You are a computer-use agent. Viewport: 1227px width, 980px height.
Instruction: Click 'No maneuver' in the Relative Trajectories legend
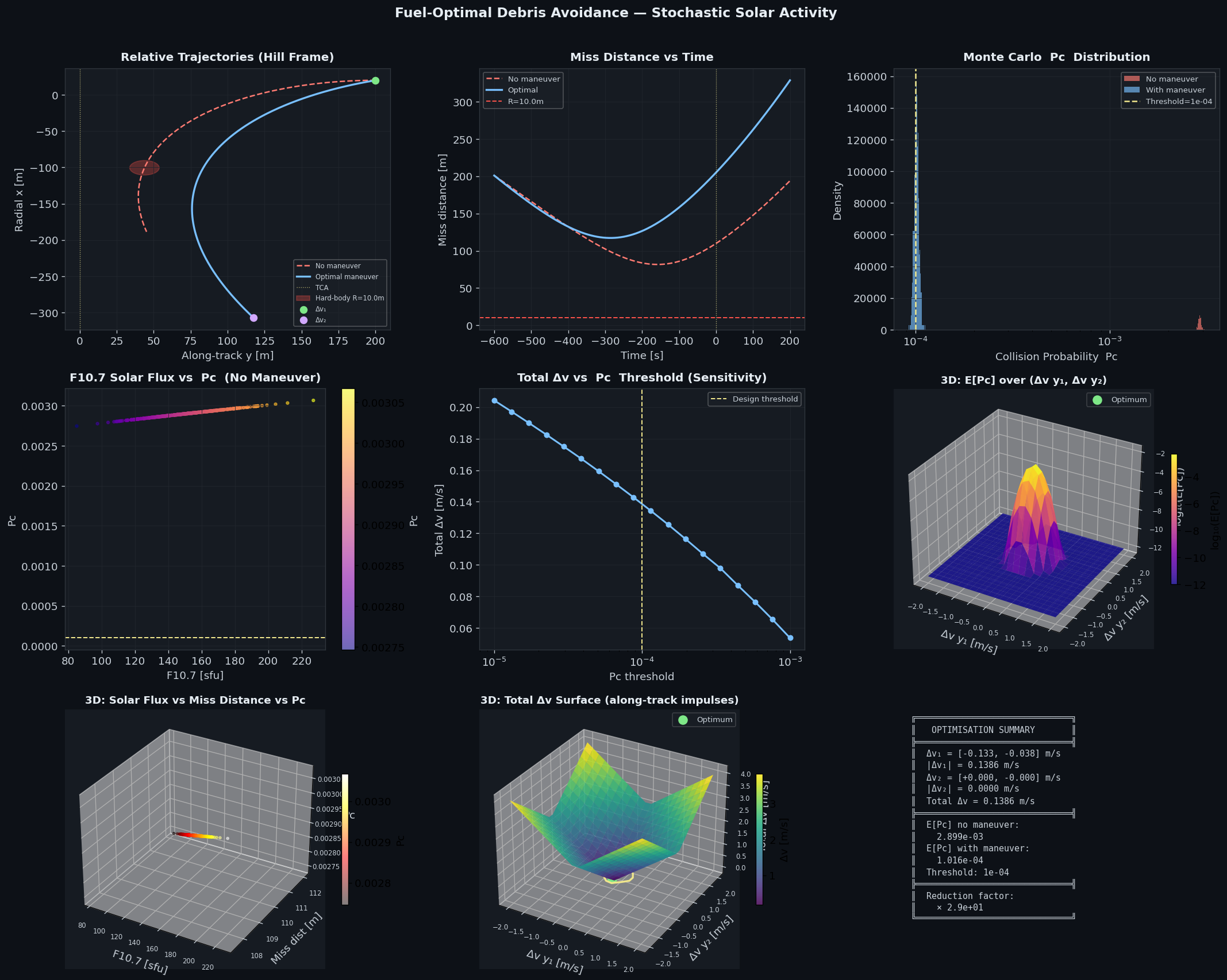(338, 265)
